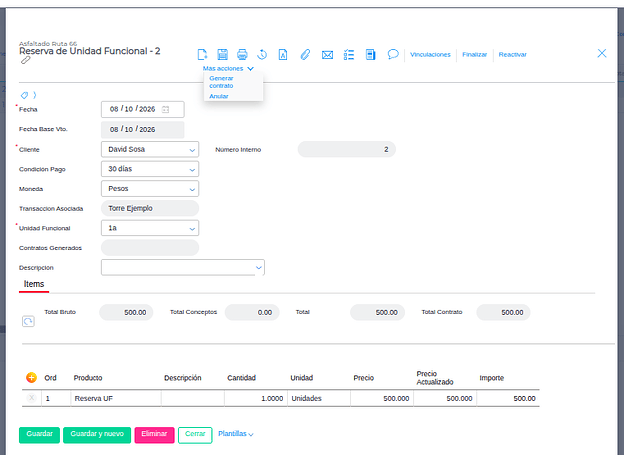Click the Contratos Generados field
This screenshot has height=455, width=624.
[150, 248]
